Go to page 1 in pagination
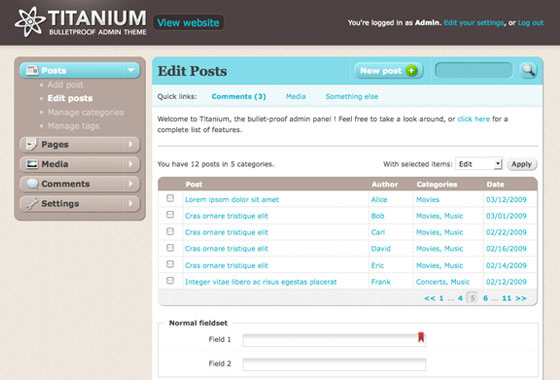 (x=441, y=298)
